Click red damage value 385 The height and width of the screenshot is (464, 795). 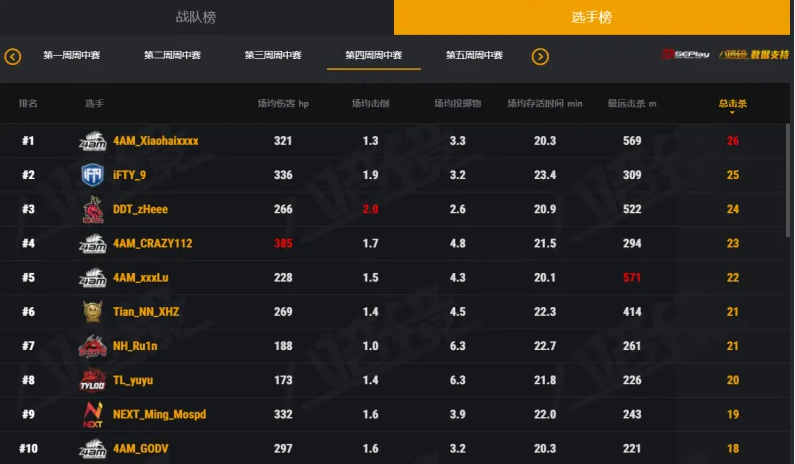(x=283, y=243)
